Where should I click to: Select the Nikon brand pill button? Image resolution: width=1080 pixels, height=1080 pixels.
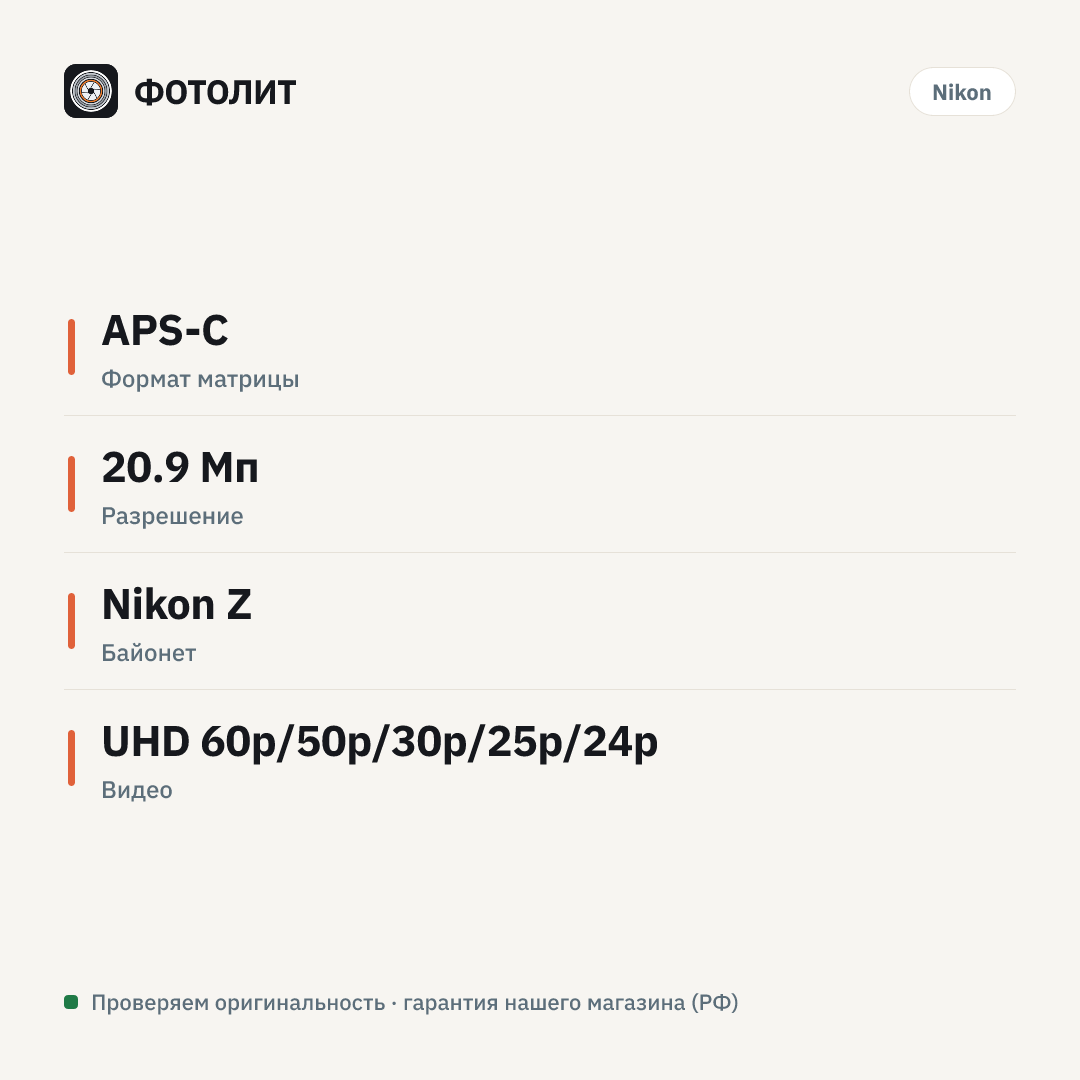[x=962, y=92]
